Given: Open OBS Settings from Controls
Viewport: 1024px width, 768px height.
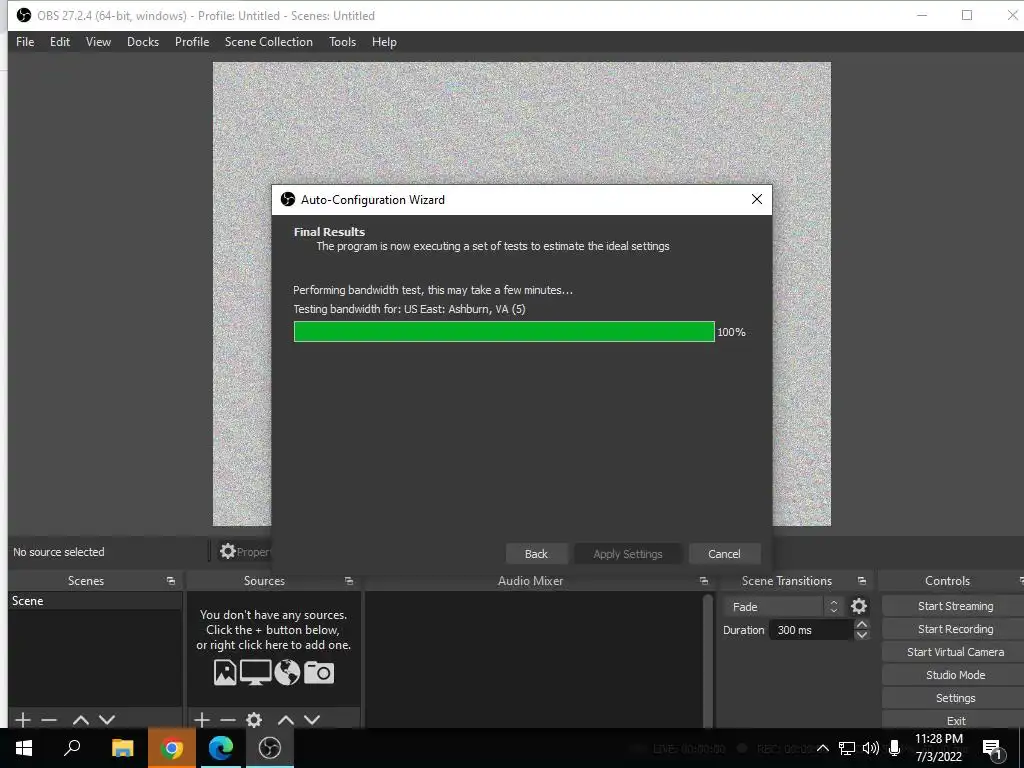Looking at the screenshot, I should click(955, 698).
